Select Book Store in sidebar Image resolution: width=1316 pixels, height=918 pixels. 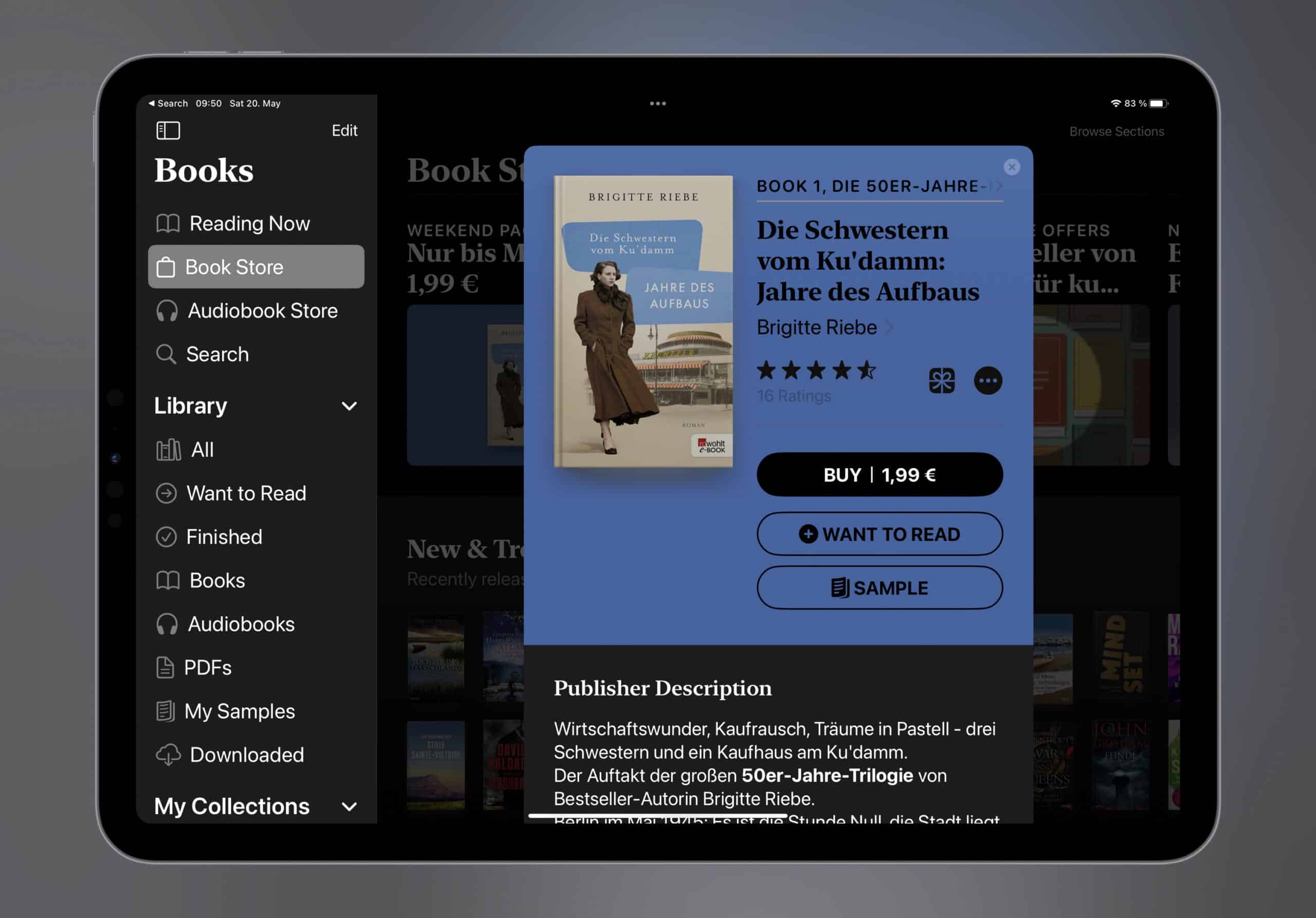(x=255, y=267)
